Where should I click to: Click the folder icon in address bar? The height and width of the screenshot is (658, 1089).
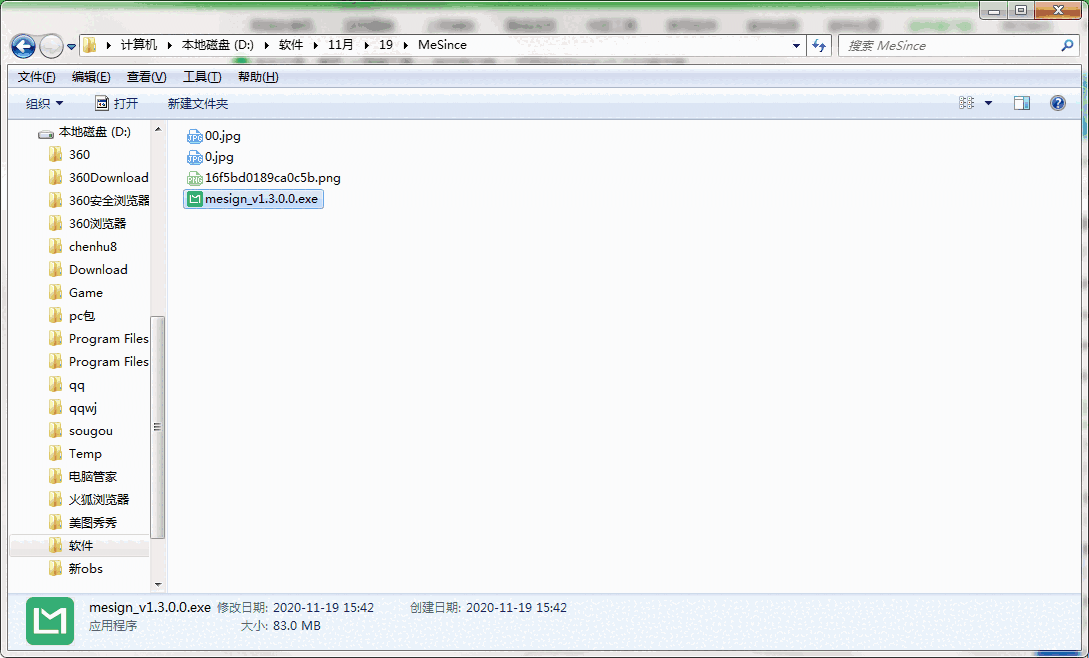pos(90,46)
